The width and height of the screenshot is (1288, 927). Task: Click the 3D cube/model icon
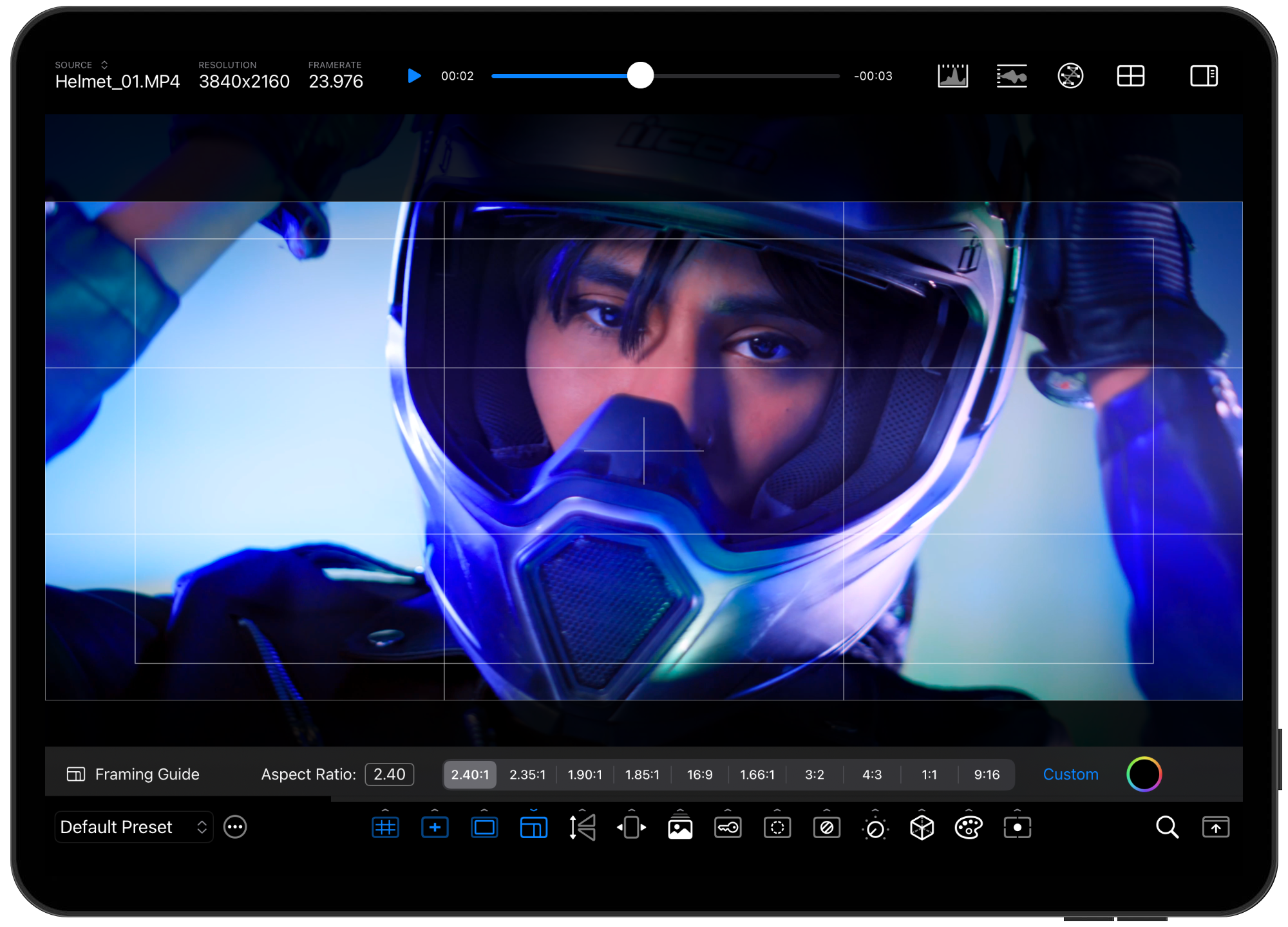coord(922,828)
